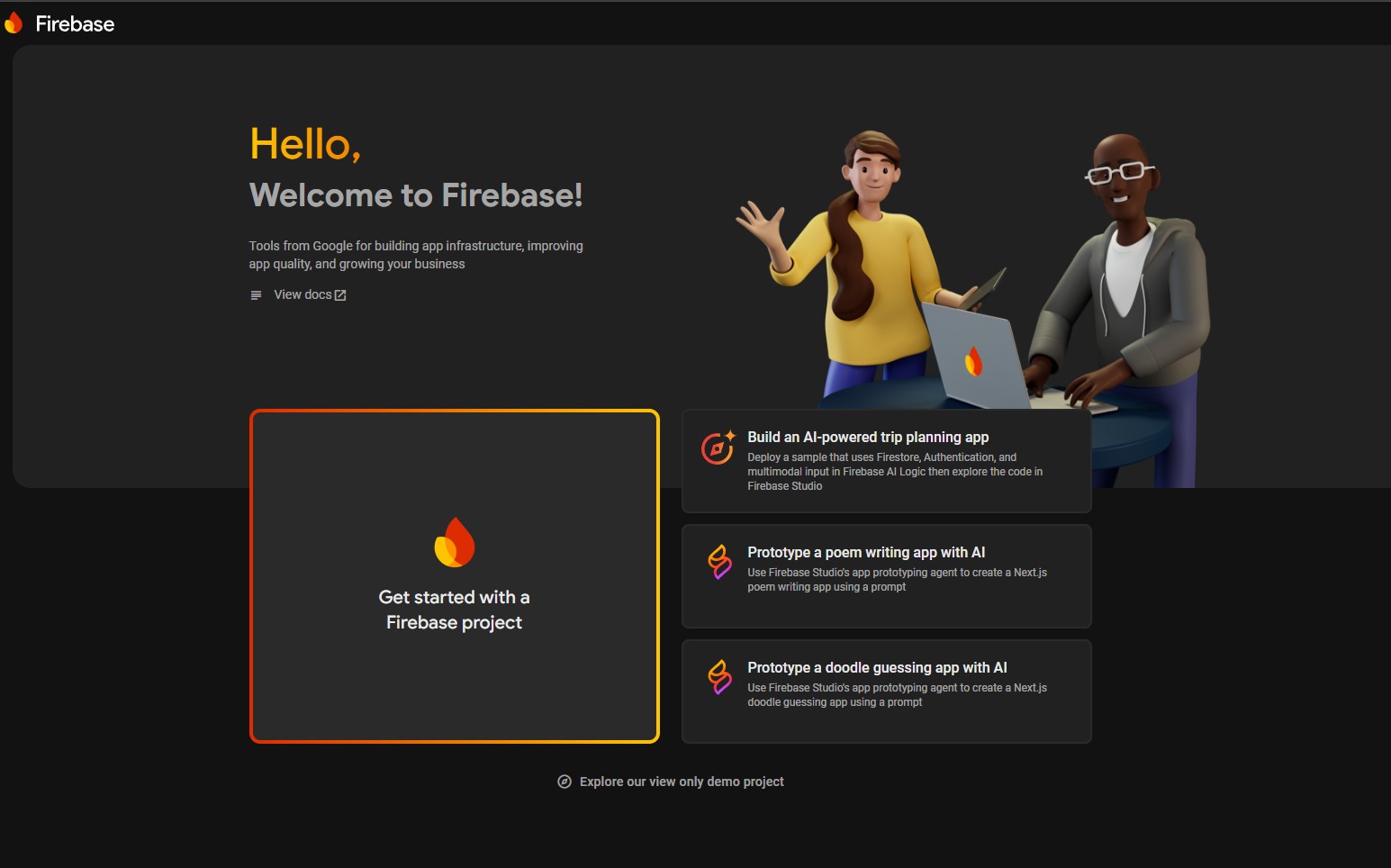
Task: Click the doodle guessing app description text
Action: pos(896,695)
